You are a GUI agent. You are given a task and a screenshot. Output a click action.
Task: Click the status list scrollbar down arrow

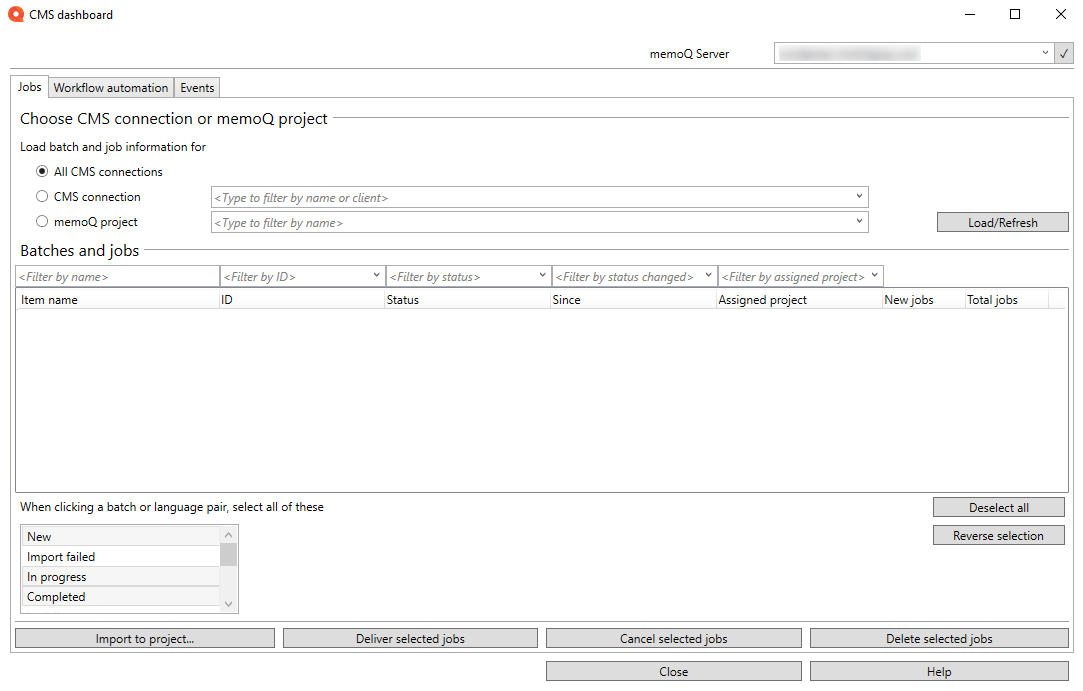(228, 604)
